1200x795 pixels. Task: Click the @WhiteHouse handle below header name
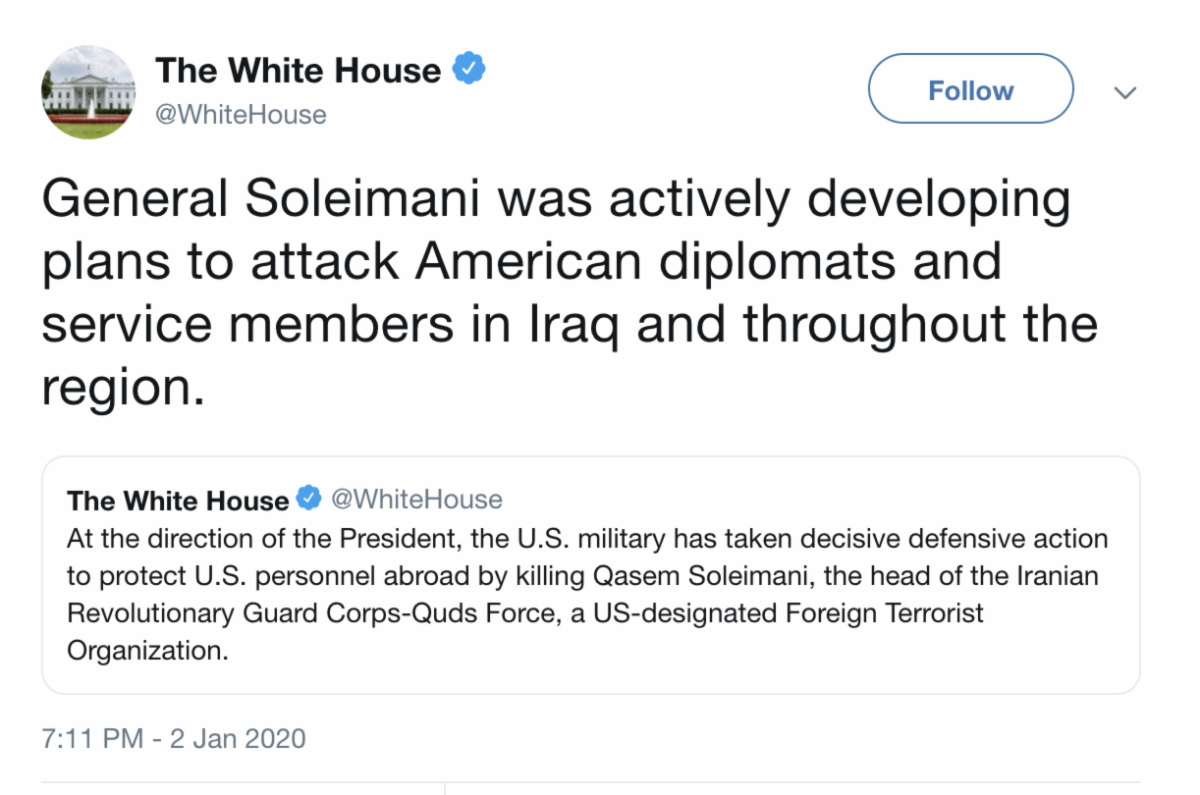pyautogui.click(x=241, y=115)
